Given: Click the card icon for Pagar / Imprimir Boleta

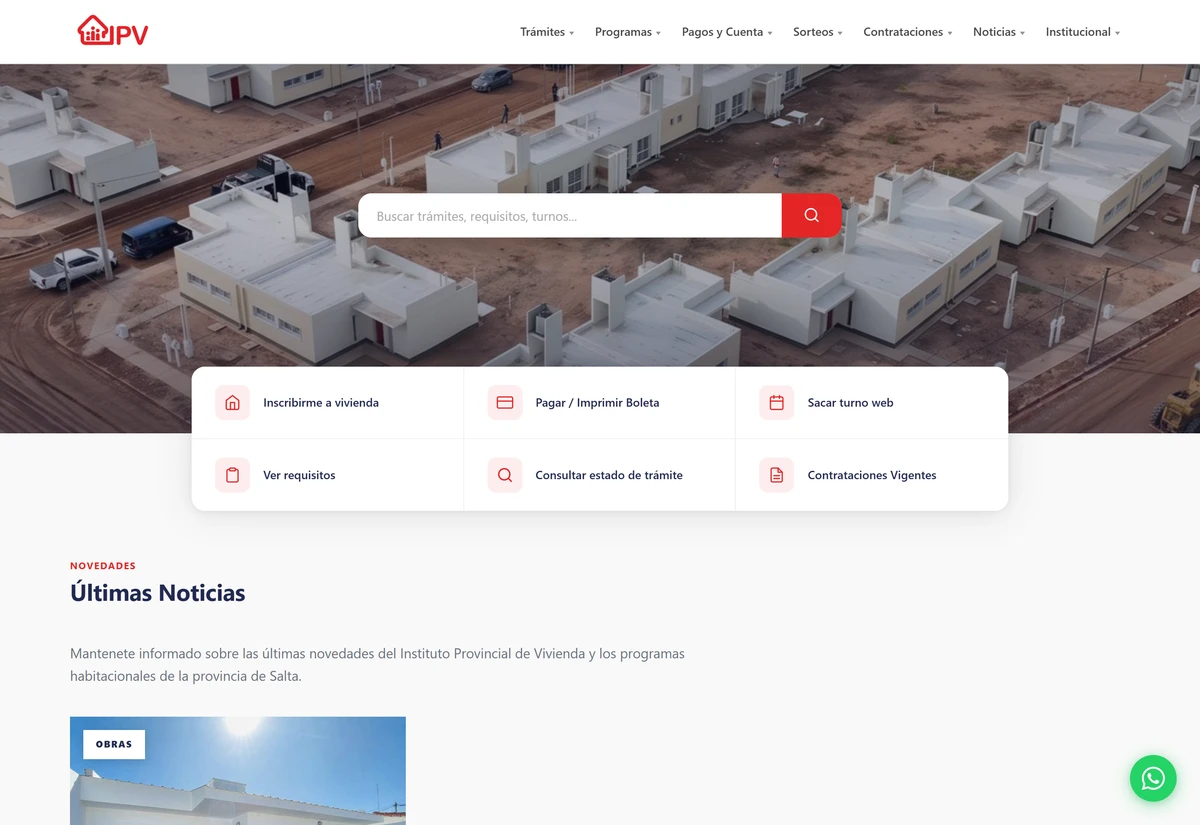Looking at the screenshot, I should click(x=505, y=403).
